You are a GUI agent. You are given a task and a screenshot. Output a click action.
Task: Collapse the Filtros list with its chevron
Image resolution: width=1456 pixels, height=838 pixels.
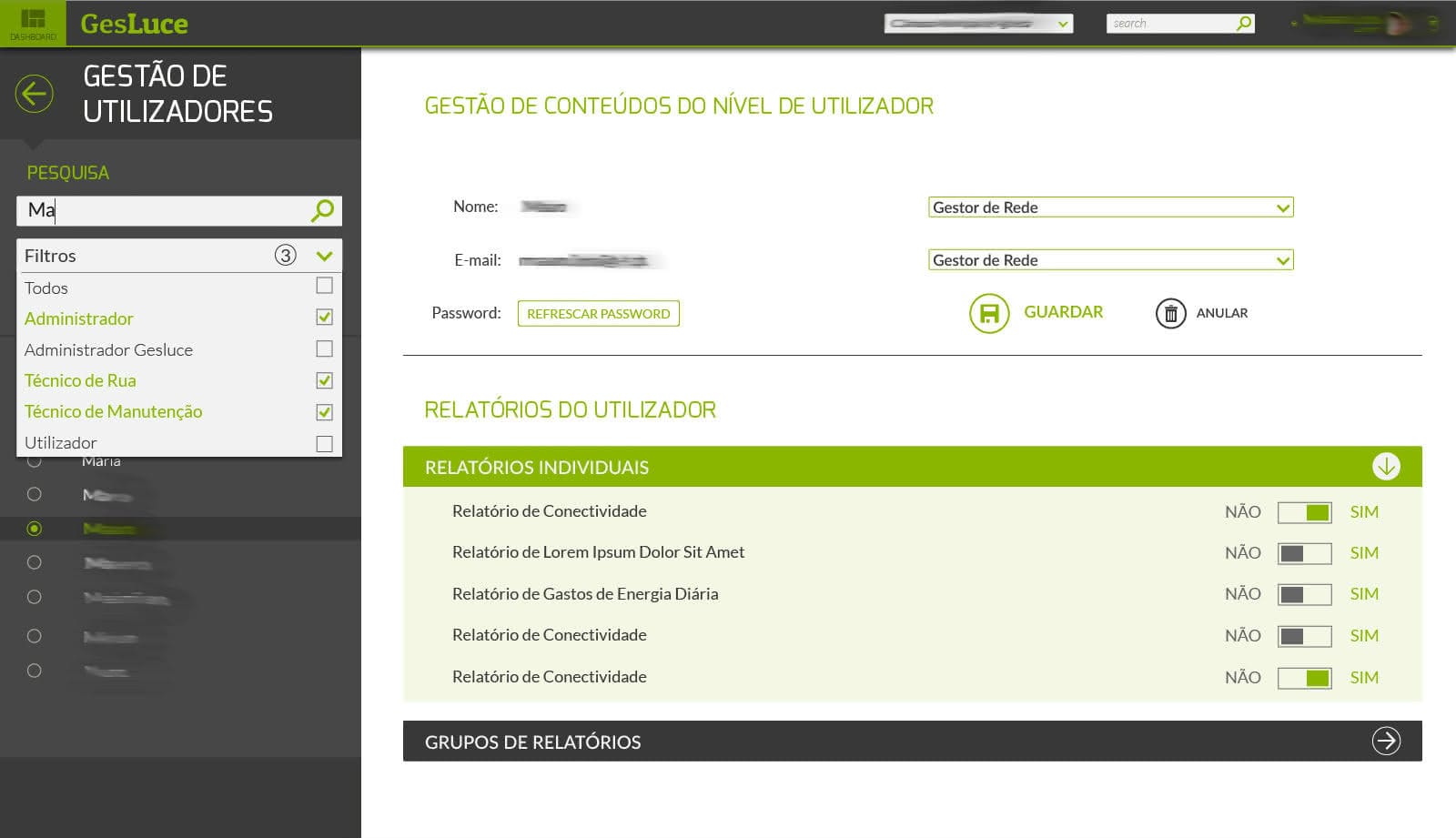324,256
